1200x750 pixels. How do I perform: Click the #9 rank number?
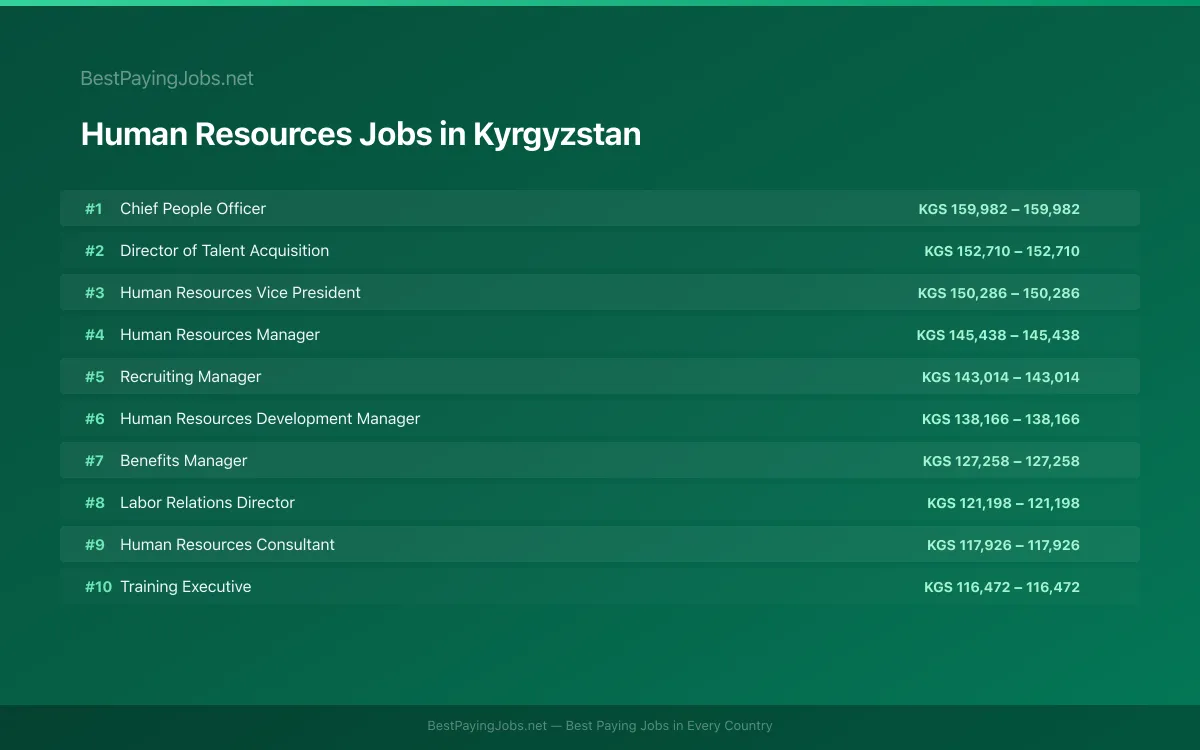point(94,545)
